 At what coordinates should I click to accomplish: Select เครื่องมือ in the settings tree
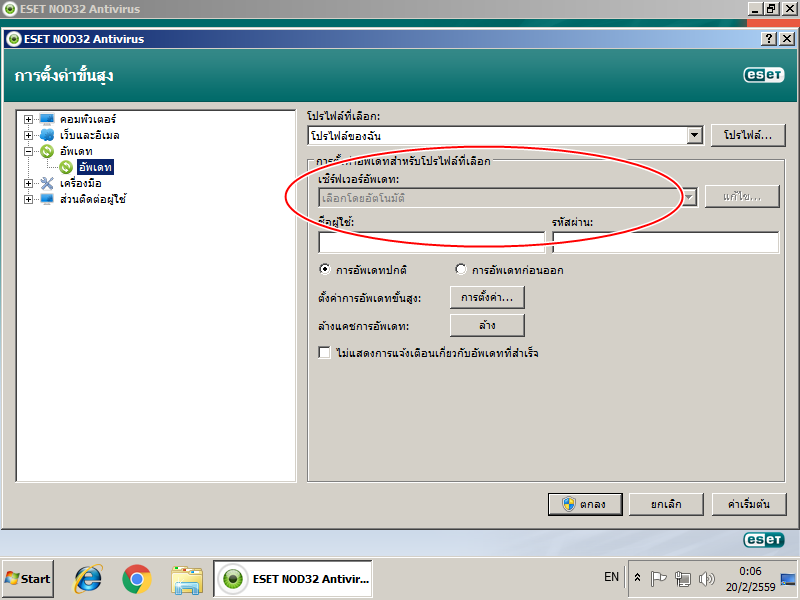[81, 183]
